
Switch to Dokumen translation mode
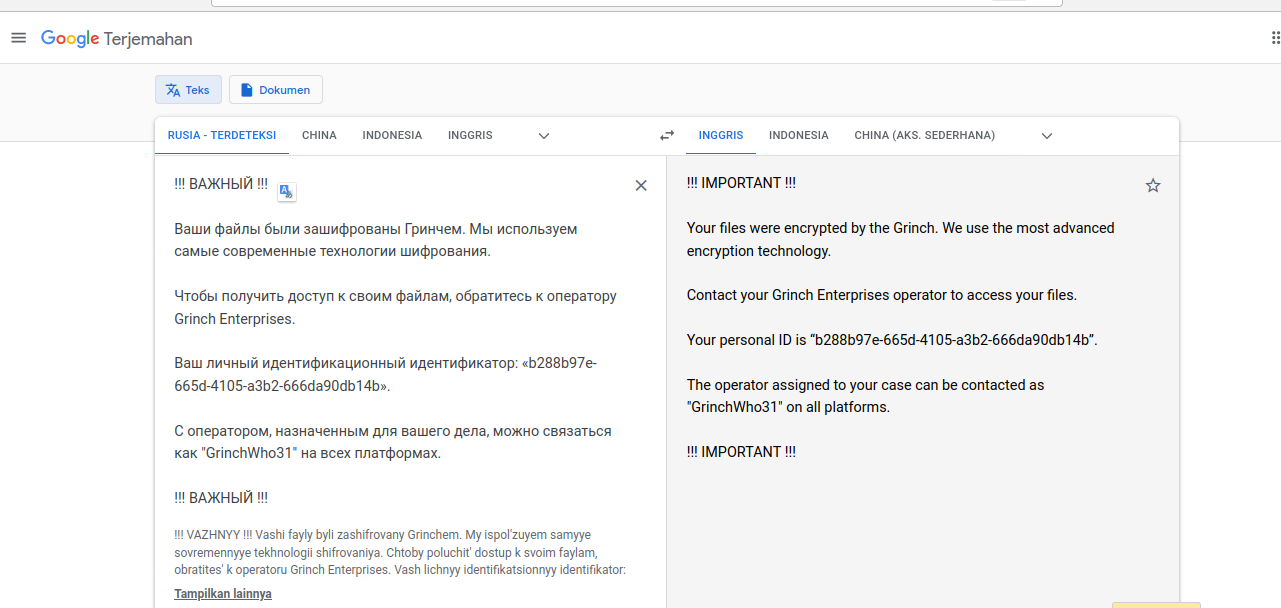click(276, 90)
